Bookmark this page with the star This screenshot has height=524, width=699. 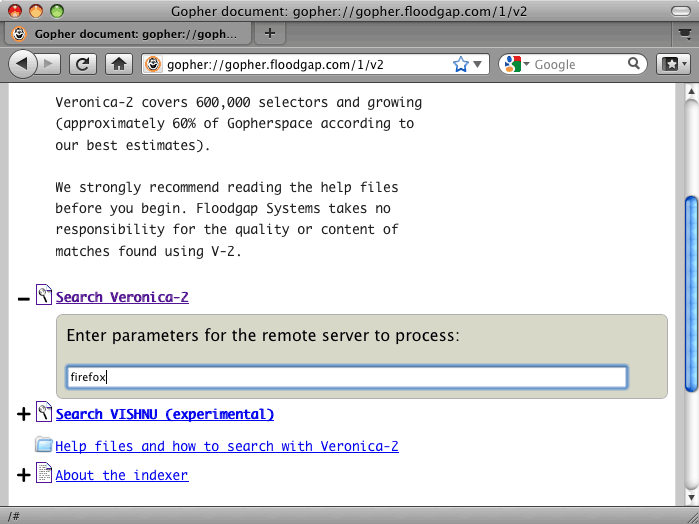[x=460, y=64]
